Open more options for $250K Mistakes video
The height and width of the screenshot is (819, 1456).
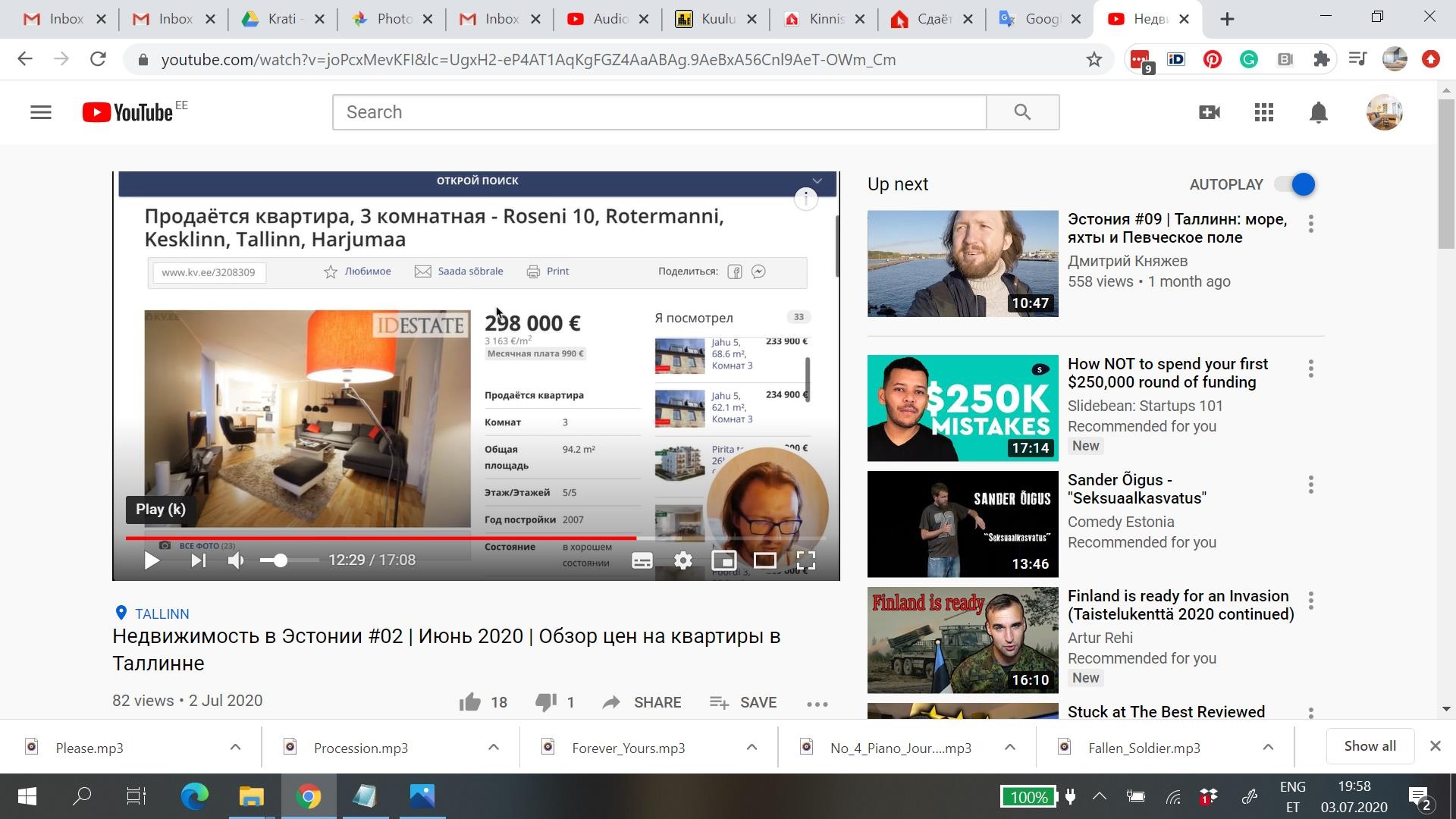(x=1310, y=369)
